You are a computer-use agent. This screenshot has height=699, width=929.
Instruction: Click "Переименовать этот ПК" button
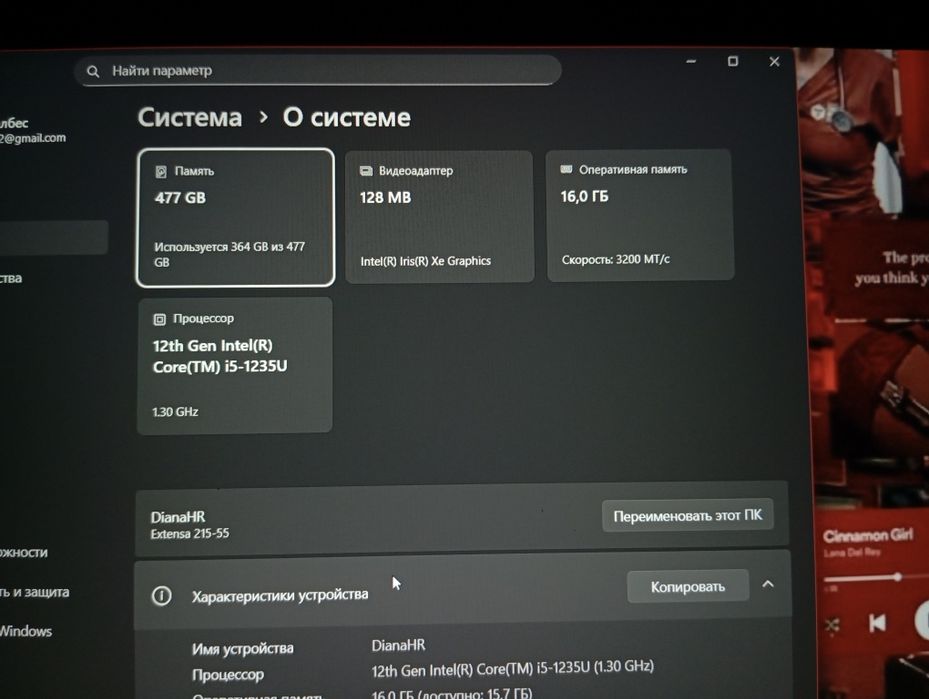(687, 516)
